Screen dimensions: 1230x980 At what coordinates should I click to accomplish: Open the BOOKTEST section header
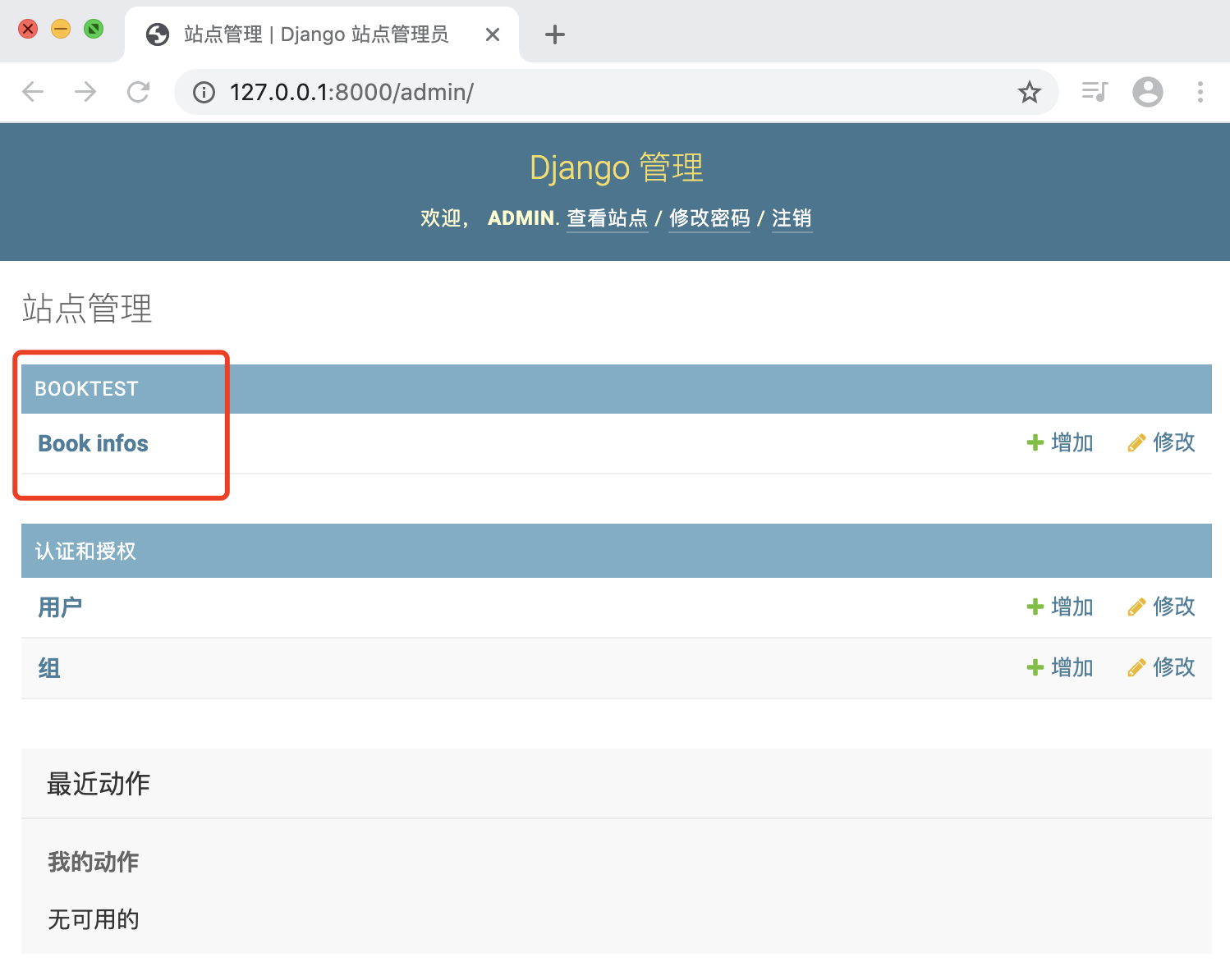(87, 388)
